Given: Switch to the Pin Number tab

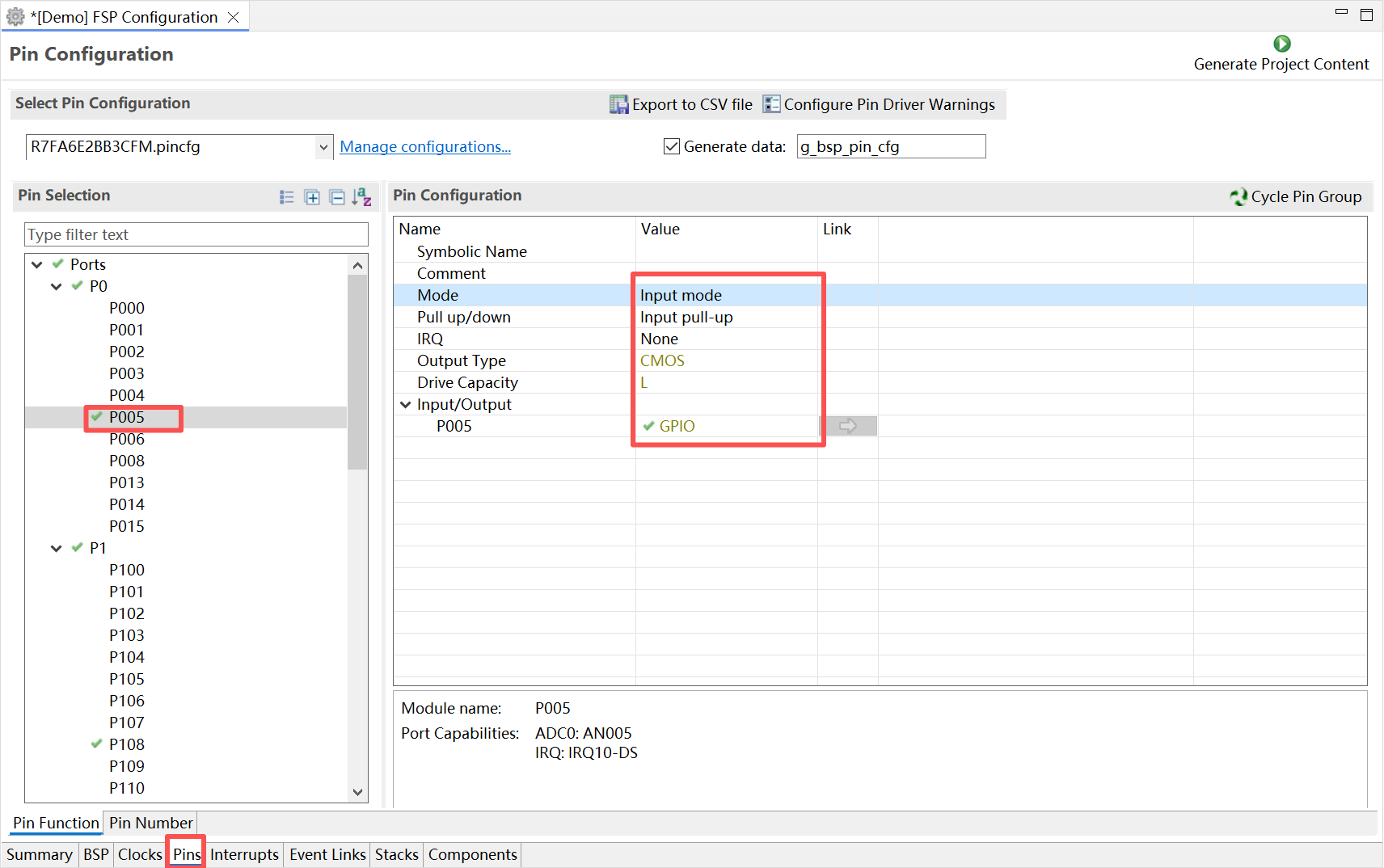Looking at the screenshot, I should coord(151,823).
